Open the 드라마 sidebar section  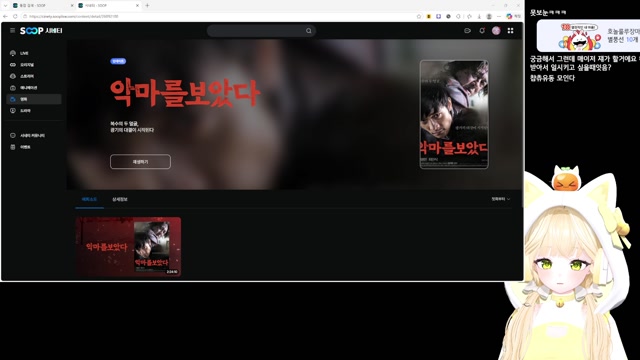(x=34, y=111)
